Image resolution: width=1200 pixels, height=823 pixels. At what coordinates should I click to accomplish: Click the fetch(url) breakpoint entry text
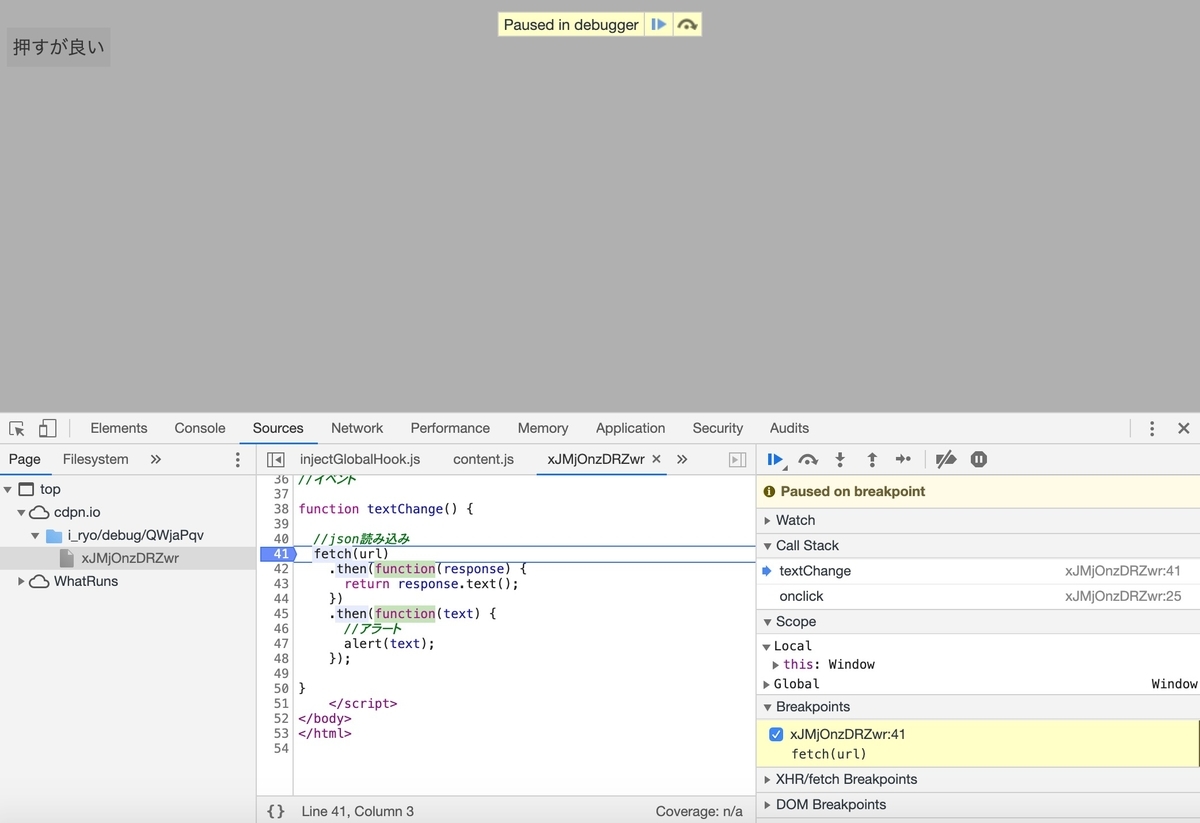coord(829,754)
